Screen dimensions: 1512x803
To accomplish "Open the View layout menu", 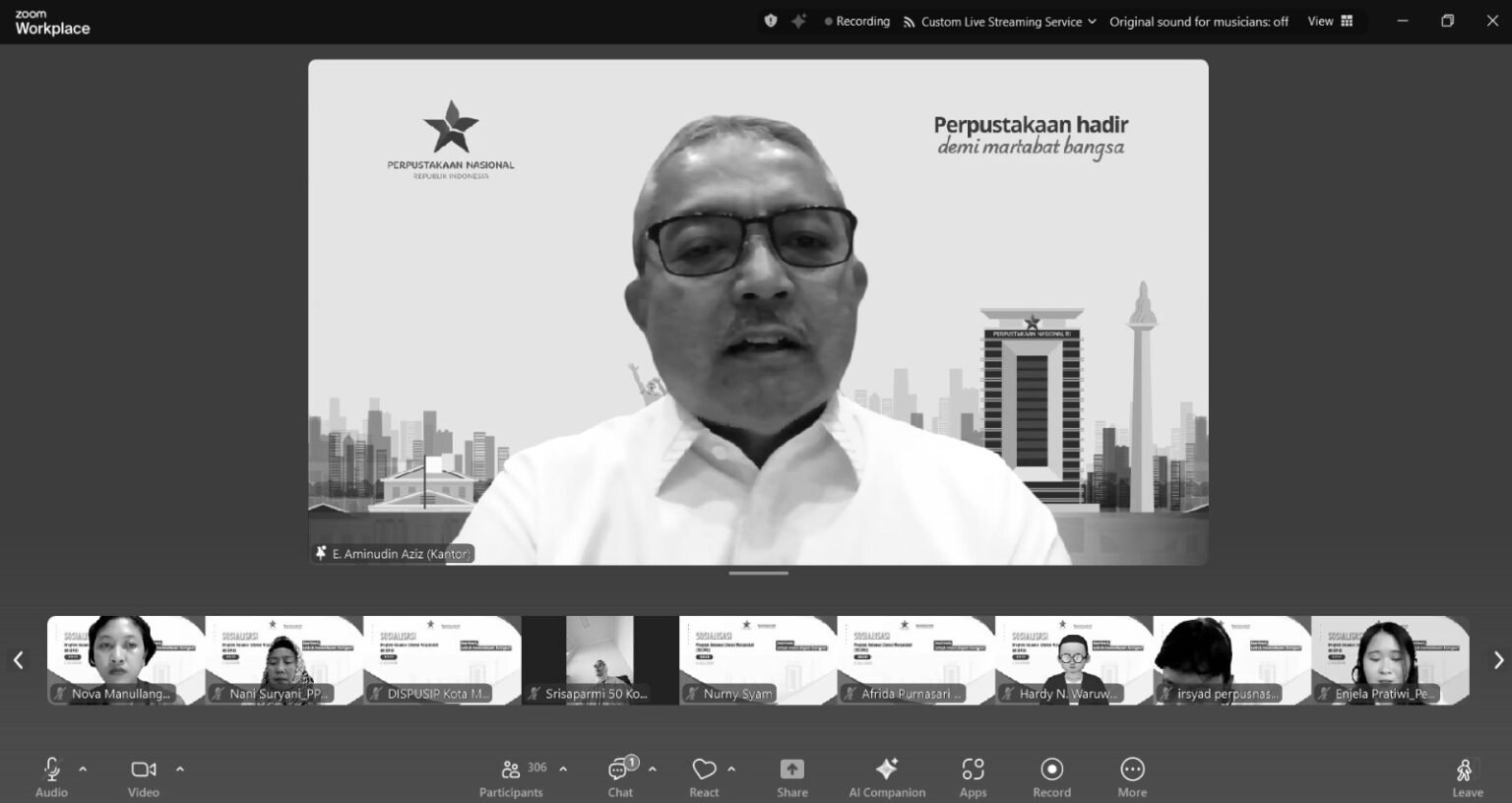I will click(1330, 21).
